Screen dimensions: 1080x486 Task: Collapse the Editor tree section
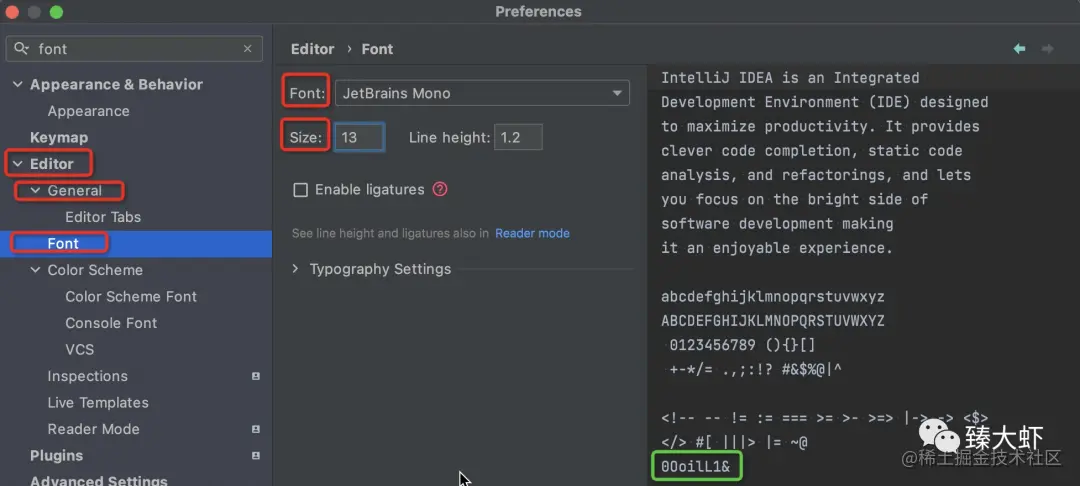[x=17, y=164]
